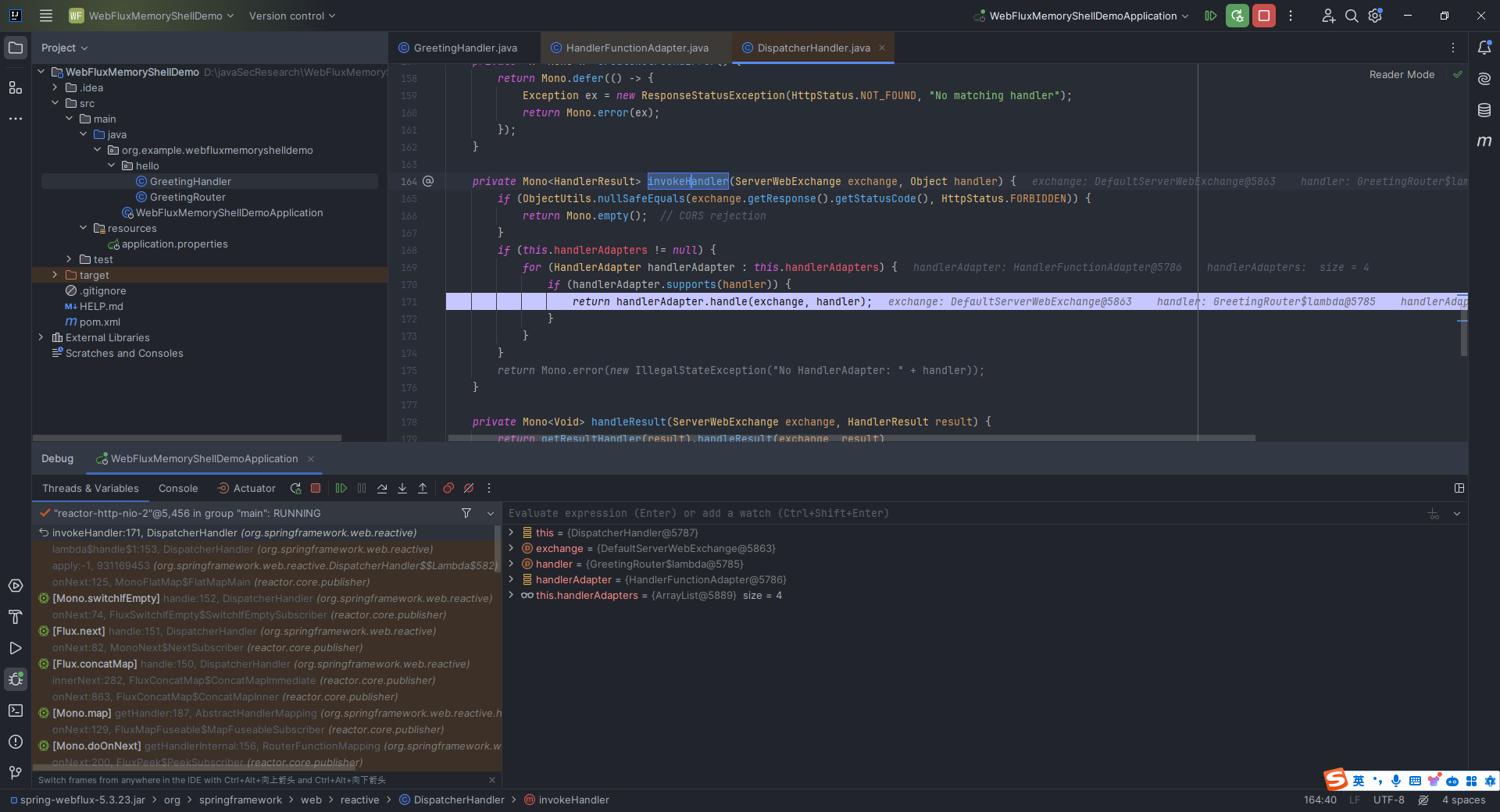1500x812 pixels.
Task: Open the Maven tool window
Action: coord(1484,141)
